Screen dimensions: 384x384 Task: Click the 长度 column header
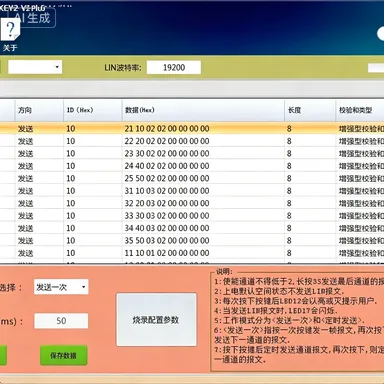(x=310, y=110)
